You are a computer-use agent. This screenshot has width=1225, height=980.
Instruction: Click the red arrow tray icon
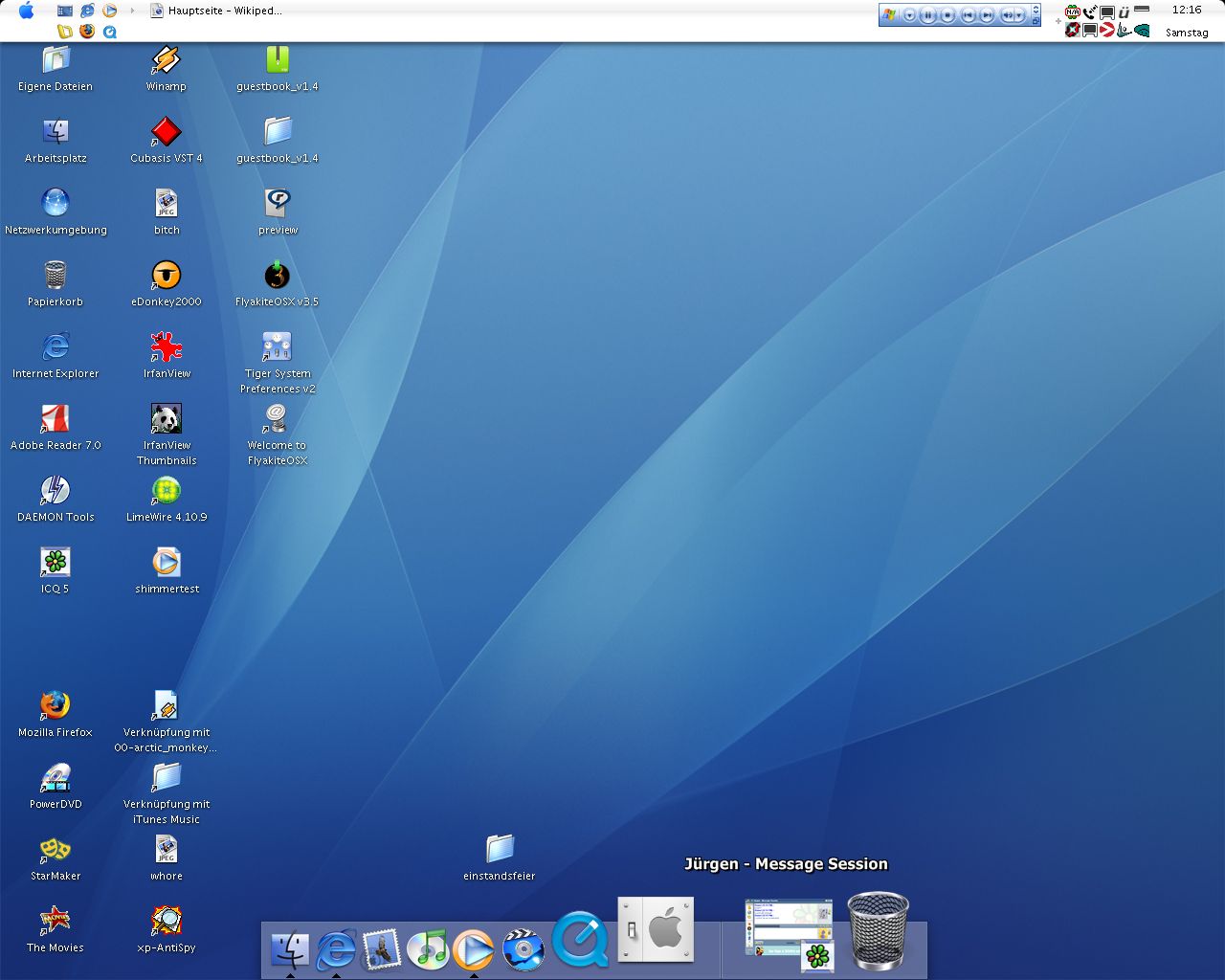[1107, 31]
